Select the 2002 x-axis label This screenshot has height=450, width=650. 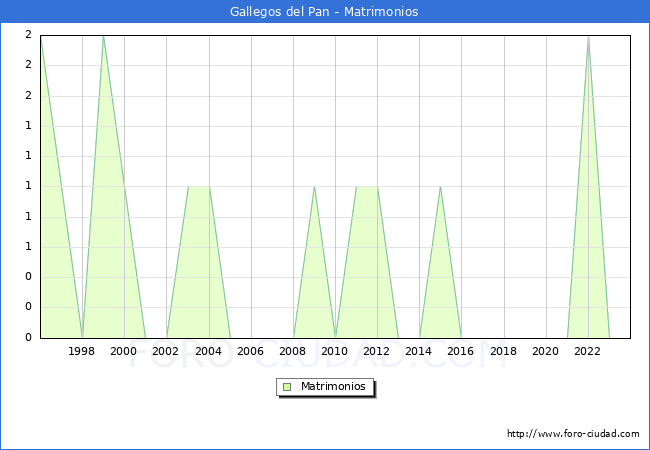(x=166, y=351)
